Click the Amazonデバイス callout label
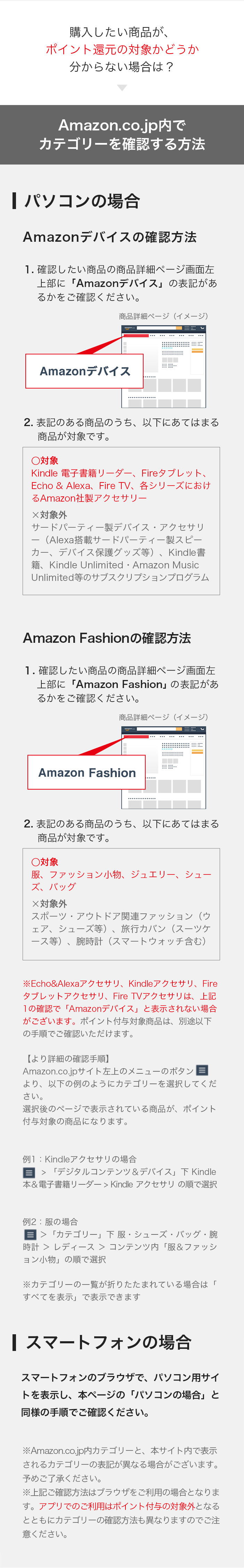 84,371
